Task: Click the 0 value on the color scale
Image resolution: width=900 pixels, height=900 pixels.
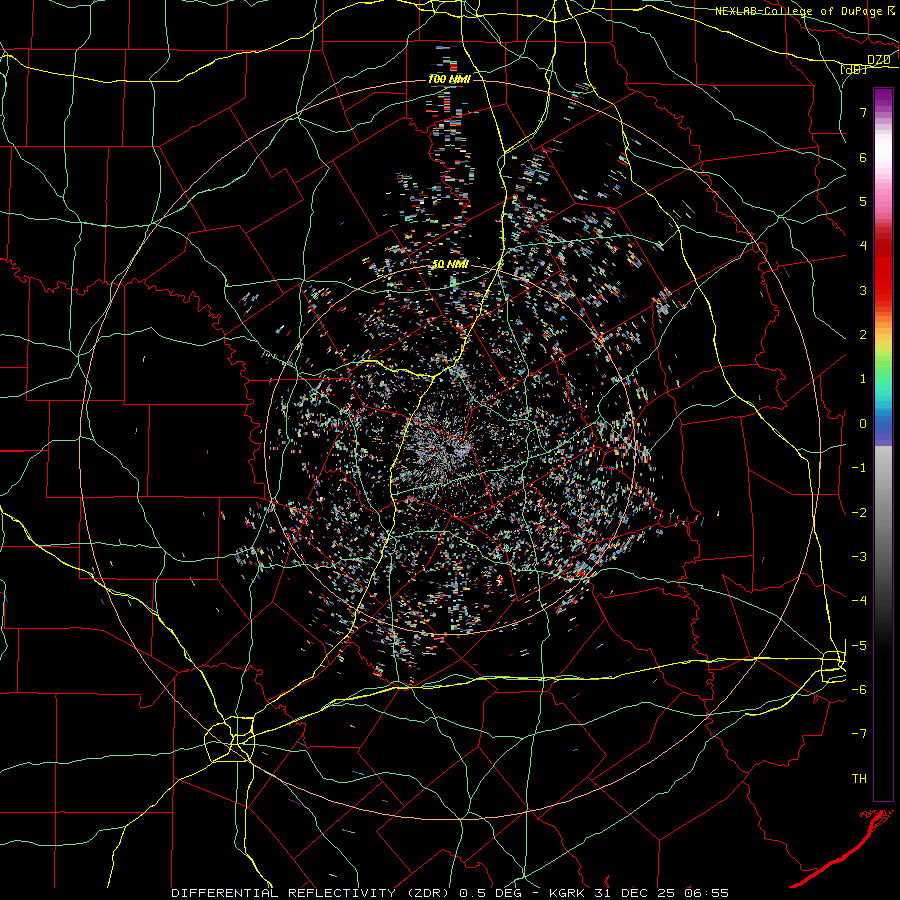Action: click(x=863, y=424)
